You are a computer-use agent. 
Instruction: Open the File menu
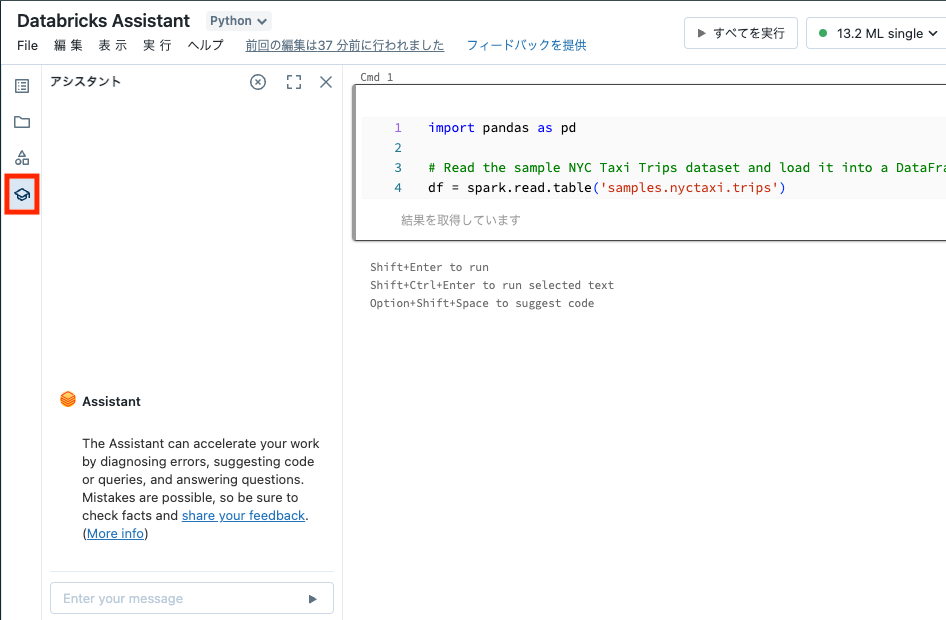pyautogui.click(x=26, y=45)
